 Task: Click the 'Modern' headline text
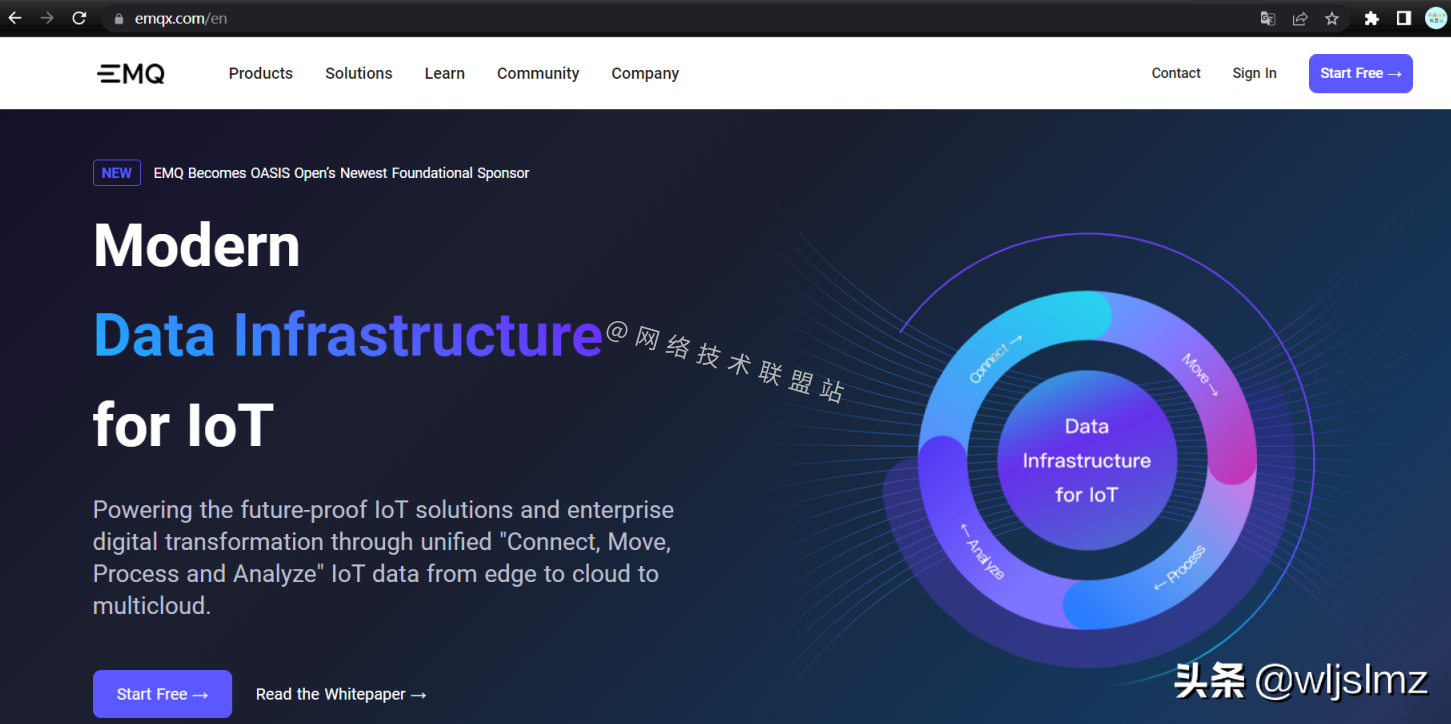[197, 245]
